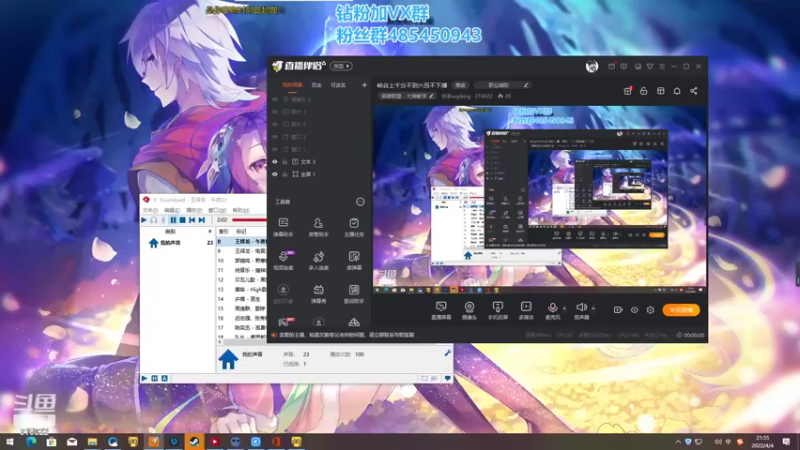Select the first orange scene tab

[x=293, y=85]
